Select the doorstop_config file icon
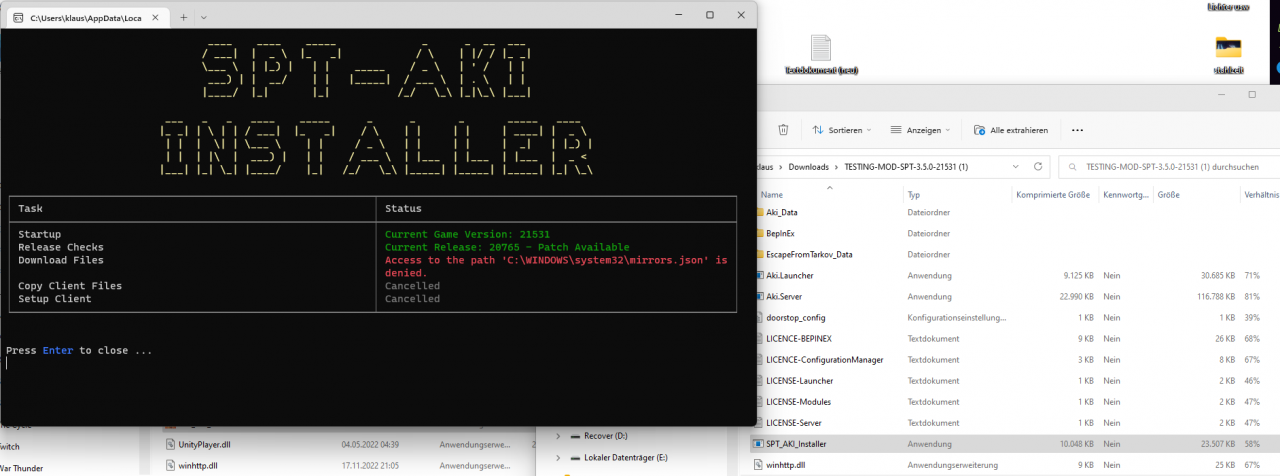The width and height of the screenshot is (1280, 476). [x=758, y=317]
